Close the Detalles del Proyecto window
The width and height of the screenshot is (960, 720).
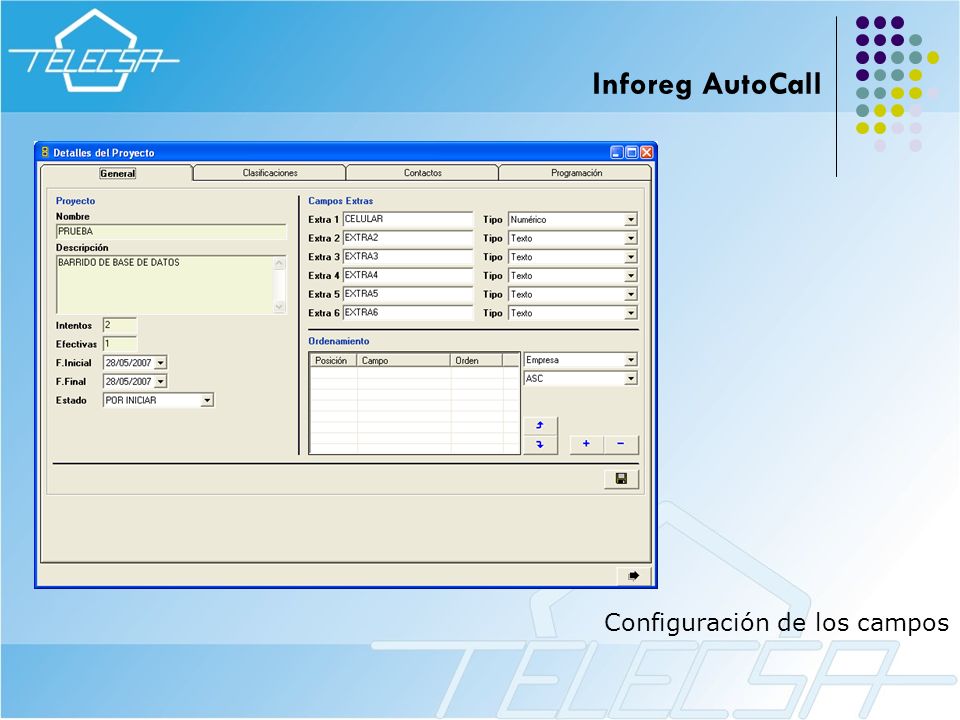[x=646, y=152]
